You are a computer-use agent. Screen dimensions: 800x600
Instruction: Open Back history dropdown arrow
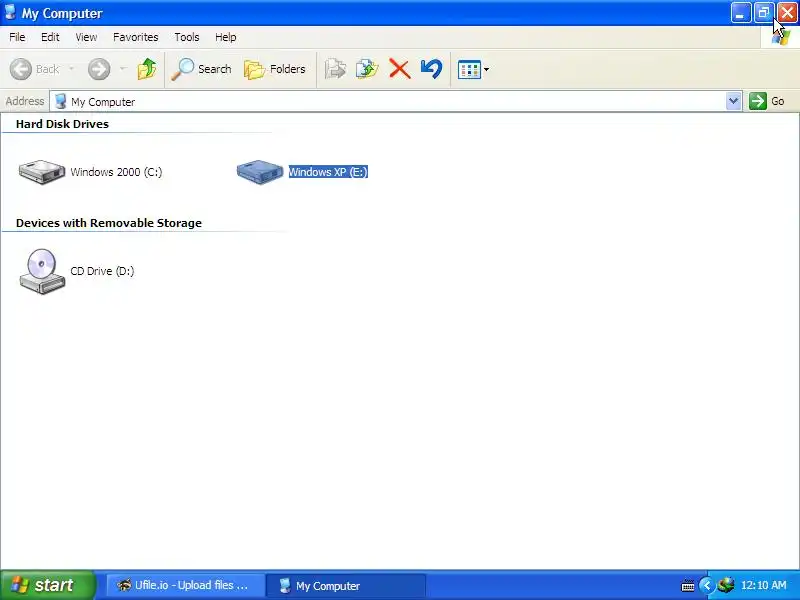[71, 69]
